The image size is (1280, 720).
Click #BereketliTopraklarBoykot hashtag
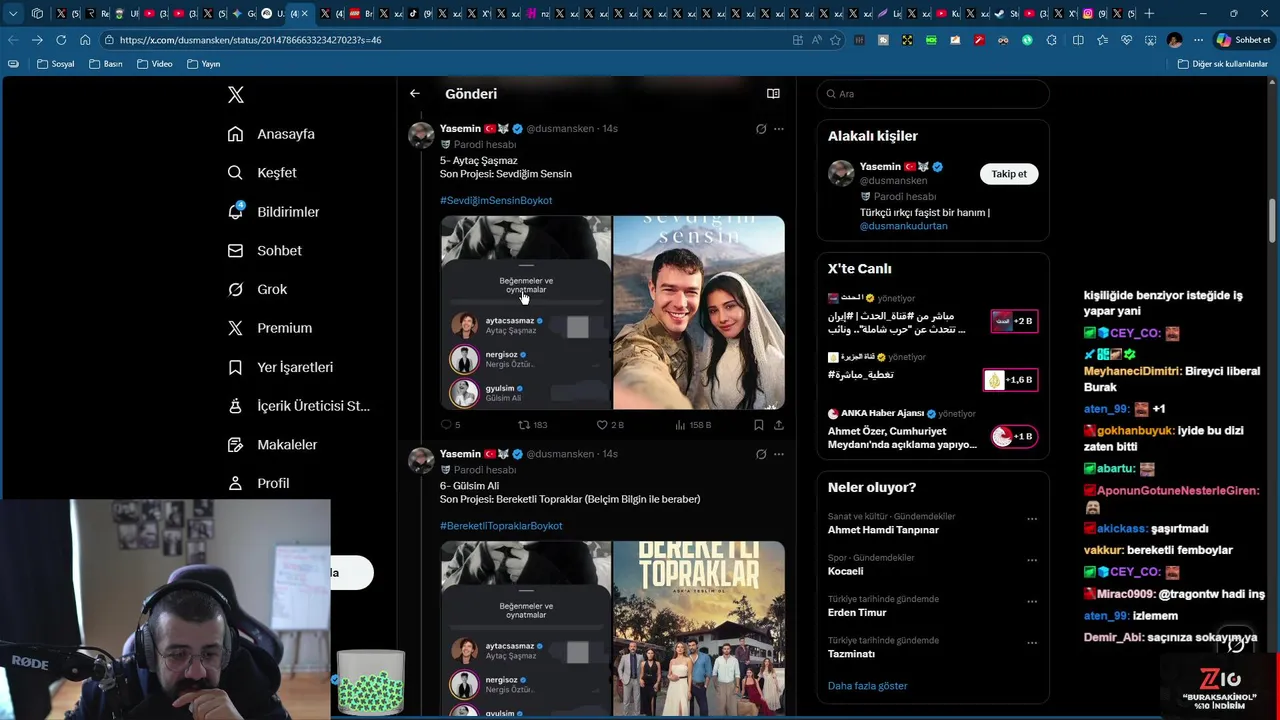tap(501, 526)
